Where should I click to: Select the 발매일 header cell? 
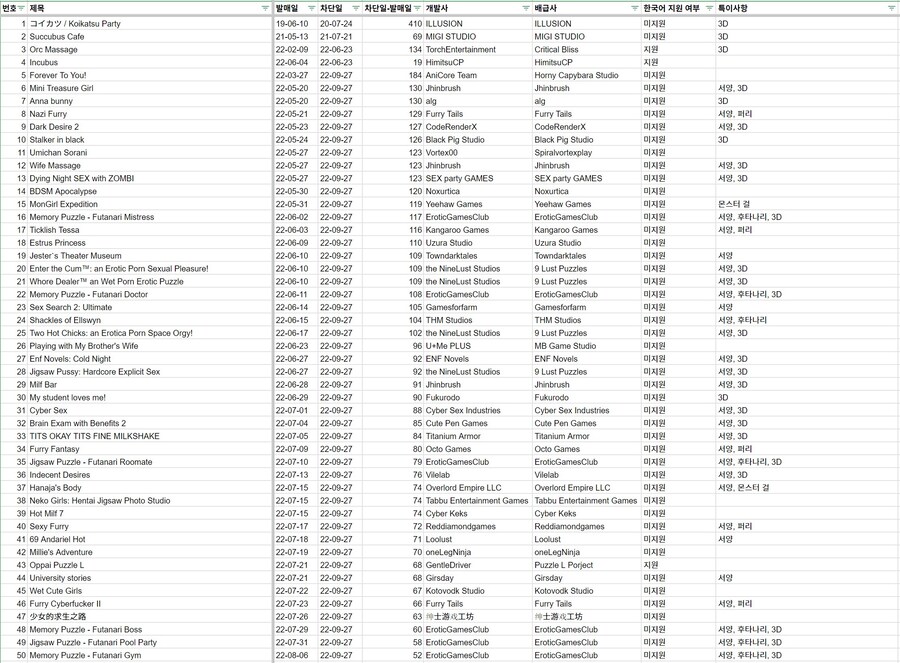[296, 8]
